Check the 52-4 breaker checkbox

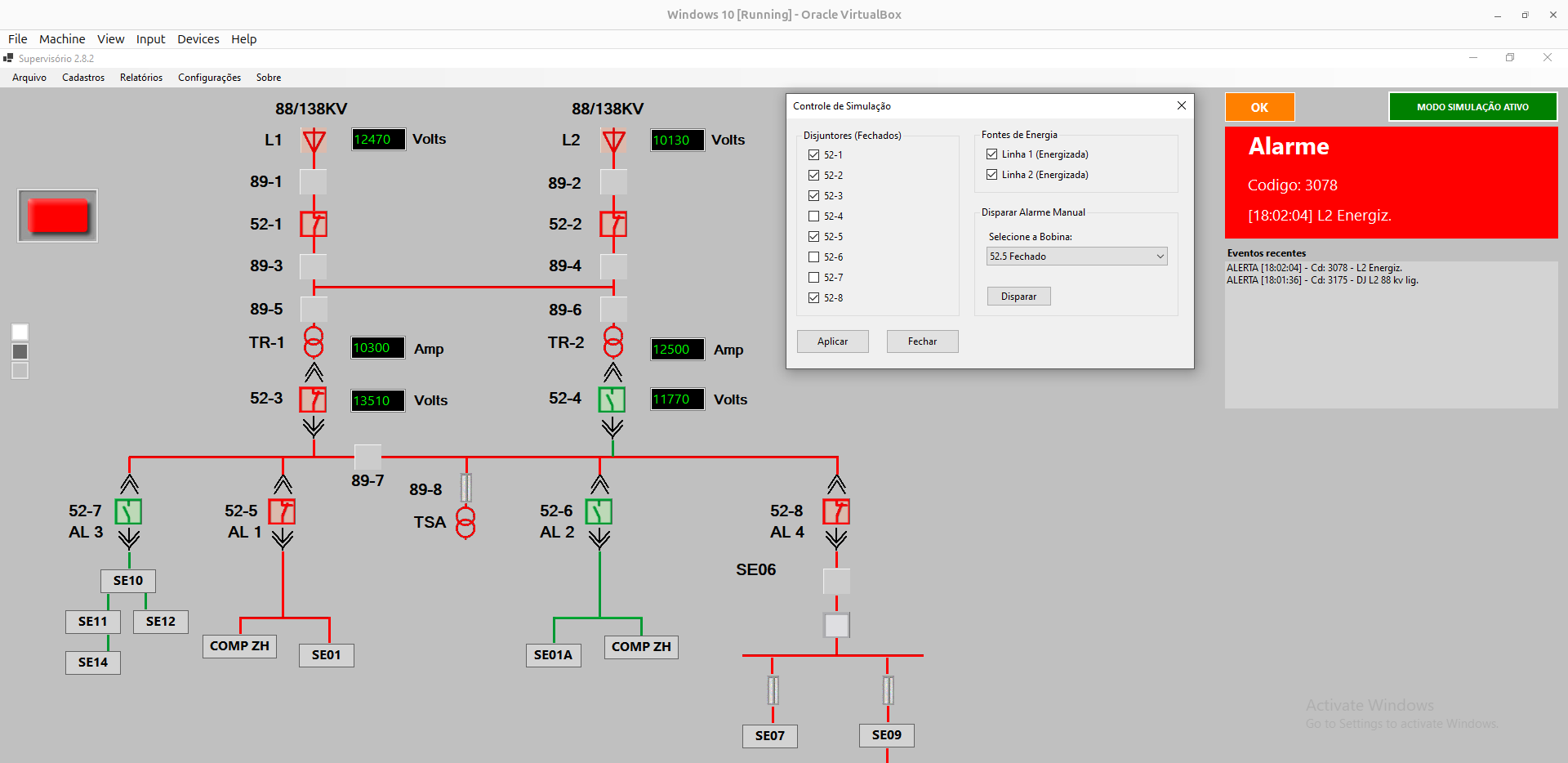[x=813, y=216]
